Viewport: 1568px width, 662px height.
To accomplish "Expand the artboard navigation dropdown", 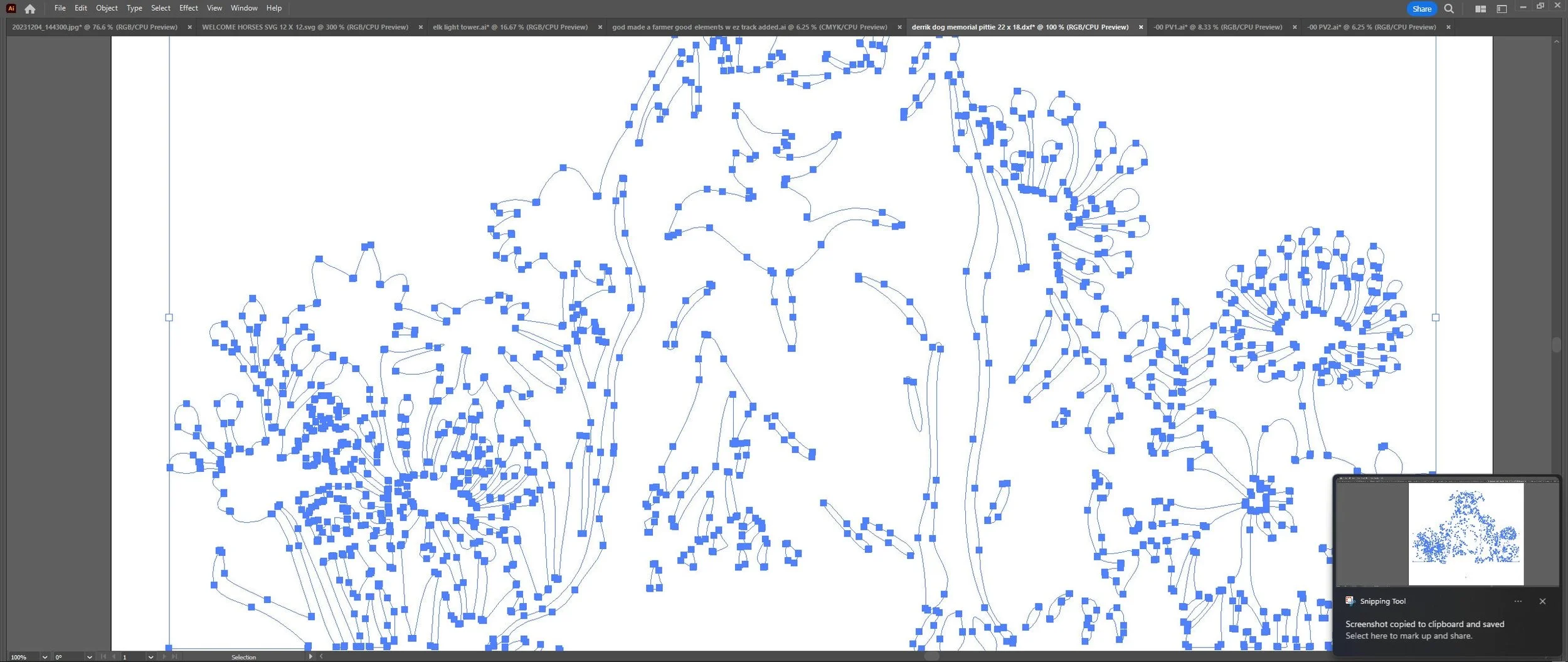I will tap(151, 657).
